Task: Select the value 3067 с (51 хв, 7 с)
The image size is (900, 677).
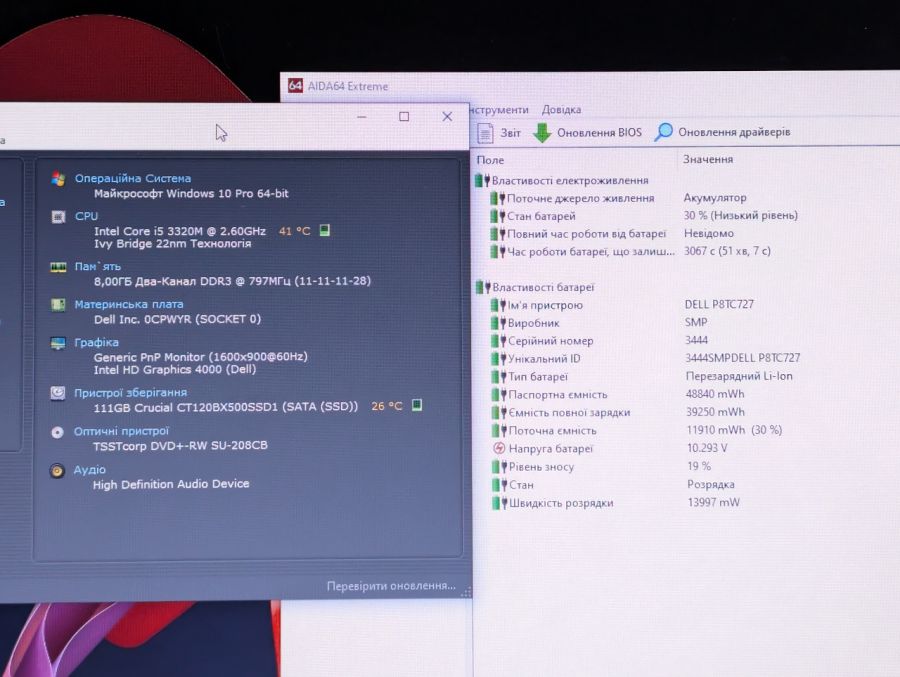Action: coord(727,251)
